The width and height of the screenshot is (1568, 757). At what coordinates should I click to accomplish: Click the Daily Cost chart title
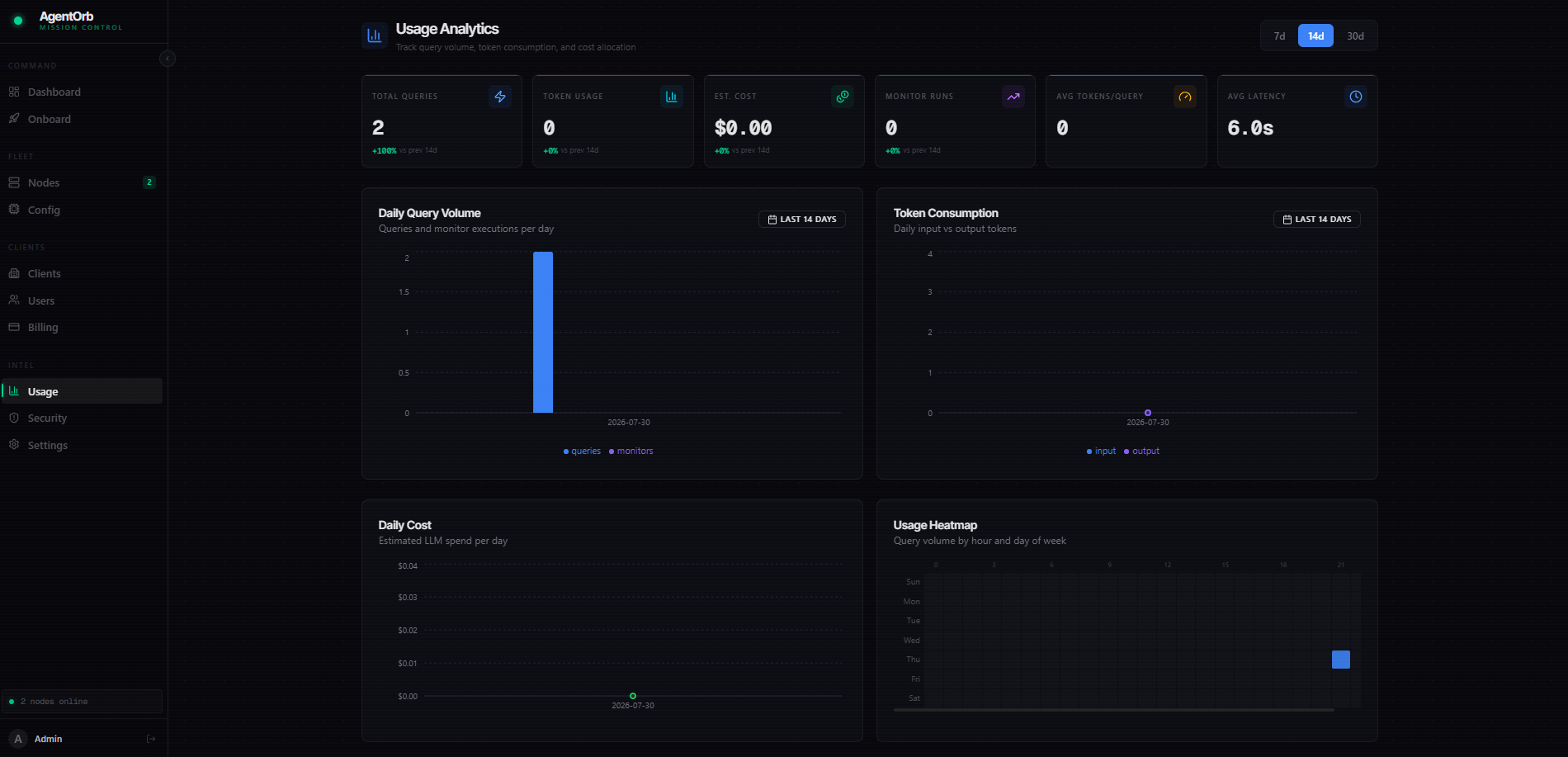(404, 525)
